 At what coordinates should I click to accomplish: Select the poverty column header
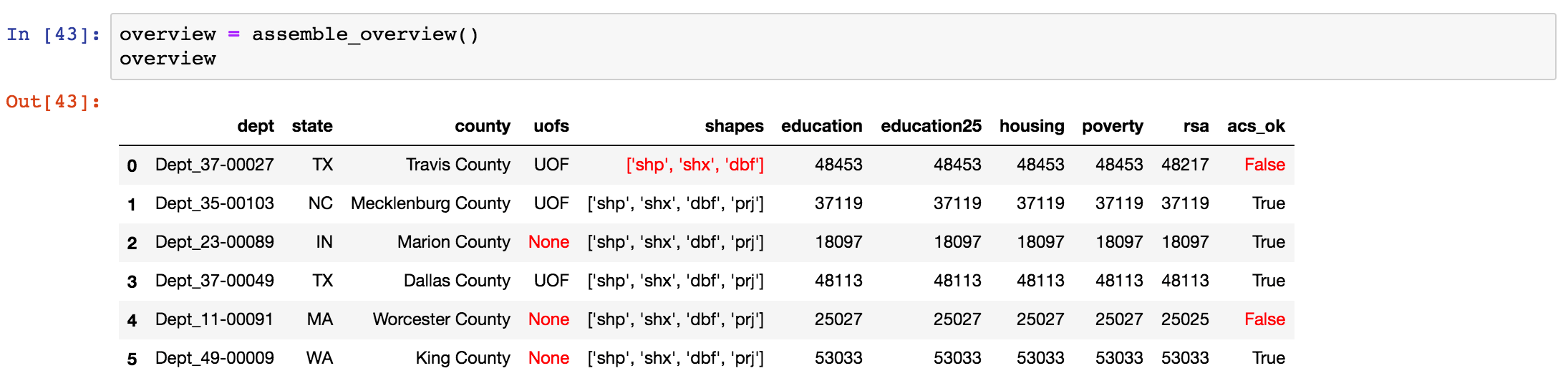click(x=1113, y=126)
